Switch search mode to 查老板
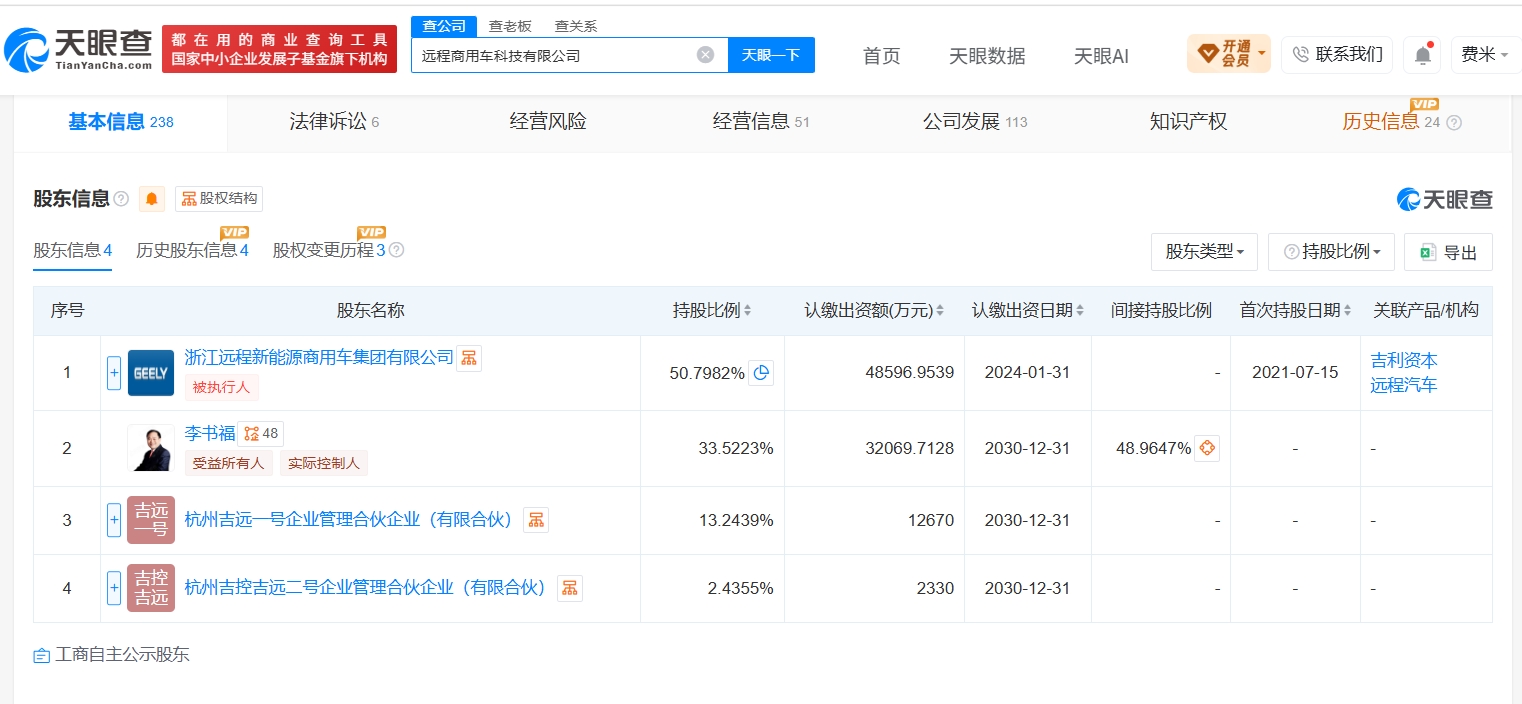The width and height of the screenshot is (1522, 704). [510, 26]
